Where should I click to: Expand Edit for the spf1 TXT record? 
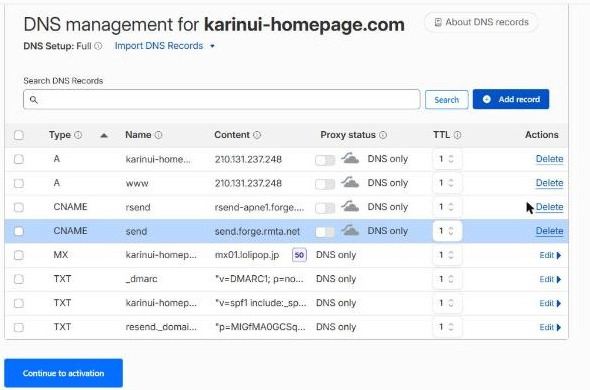[x=550, y=303]
